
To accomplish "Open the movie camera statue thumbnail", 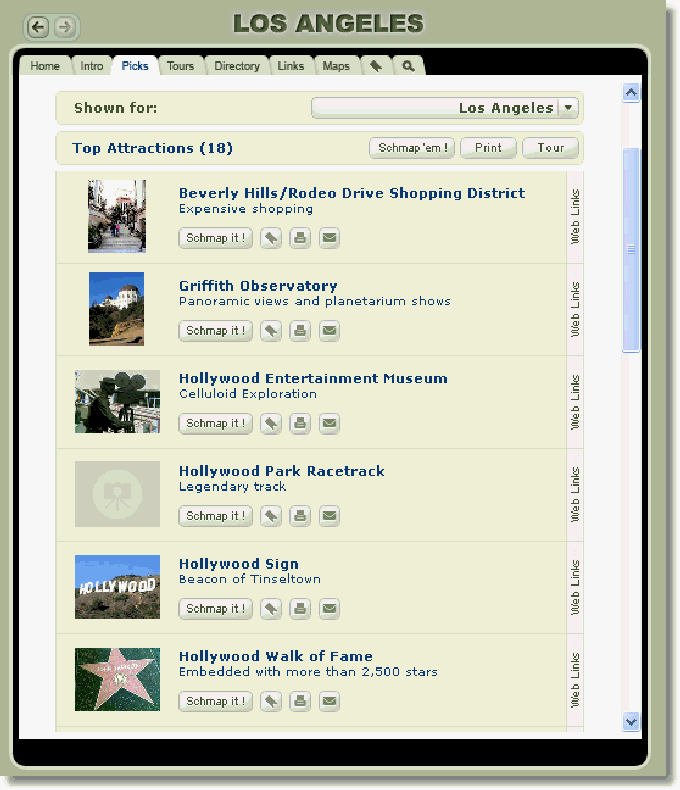I will [x=117, y=402].
